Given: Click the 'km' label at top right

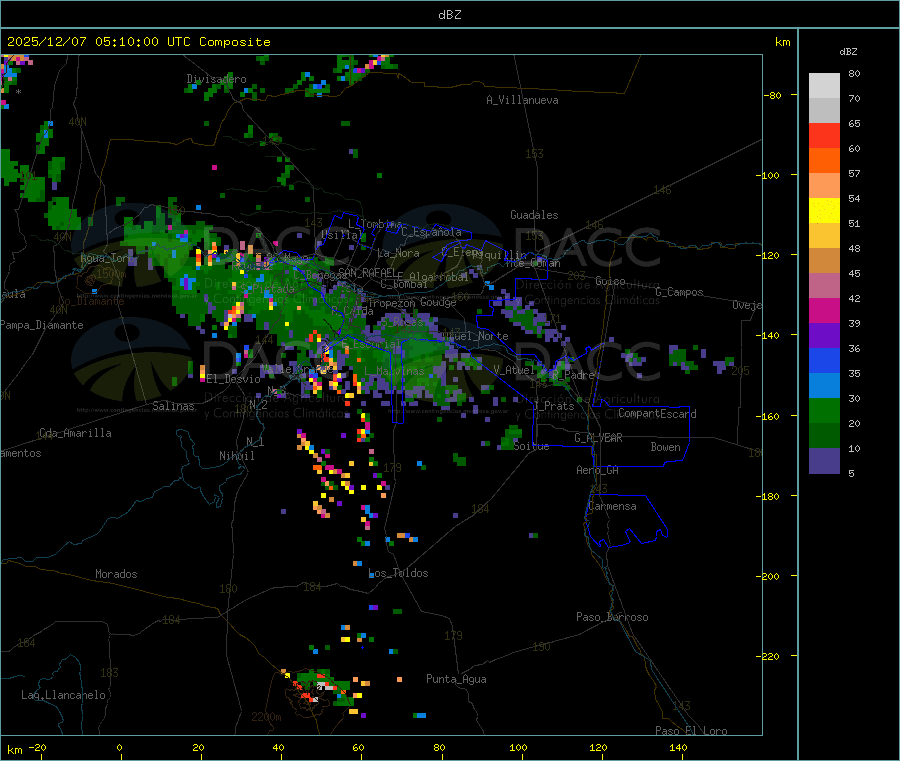Looking at the screenshot, I should [x=782, y=42].
